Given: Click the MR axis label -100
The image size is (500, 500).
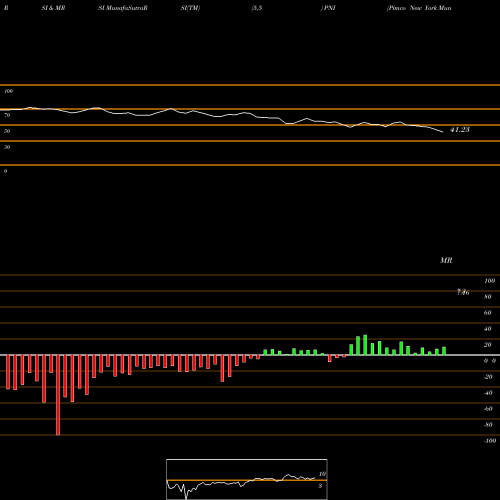Looking at the screenshot, I should [x=490, y=441].
